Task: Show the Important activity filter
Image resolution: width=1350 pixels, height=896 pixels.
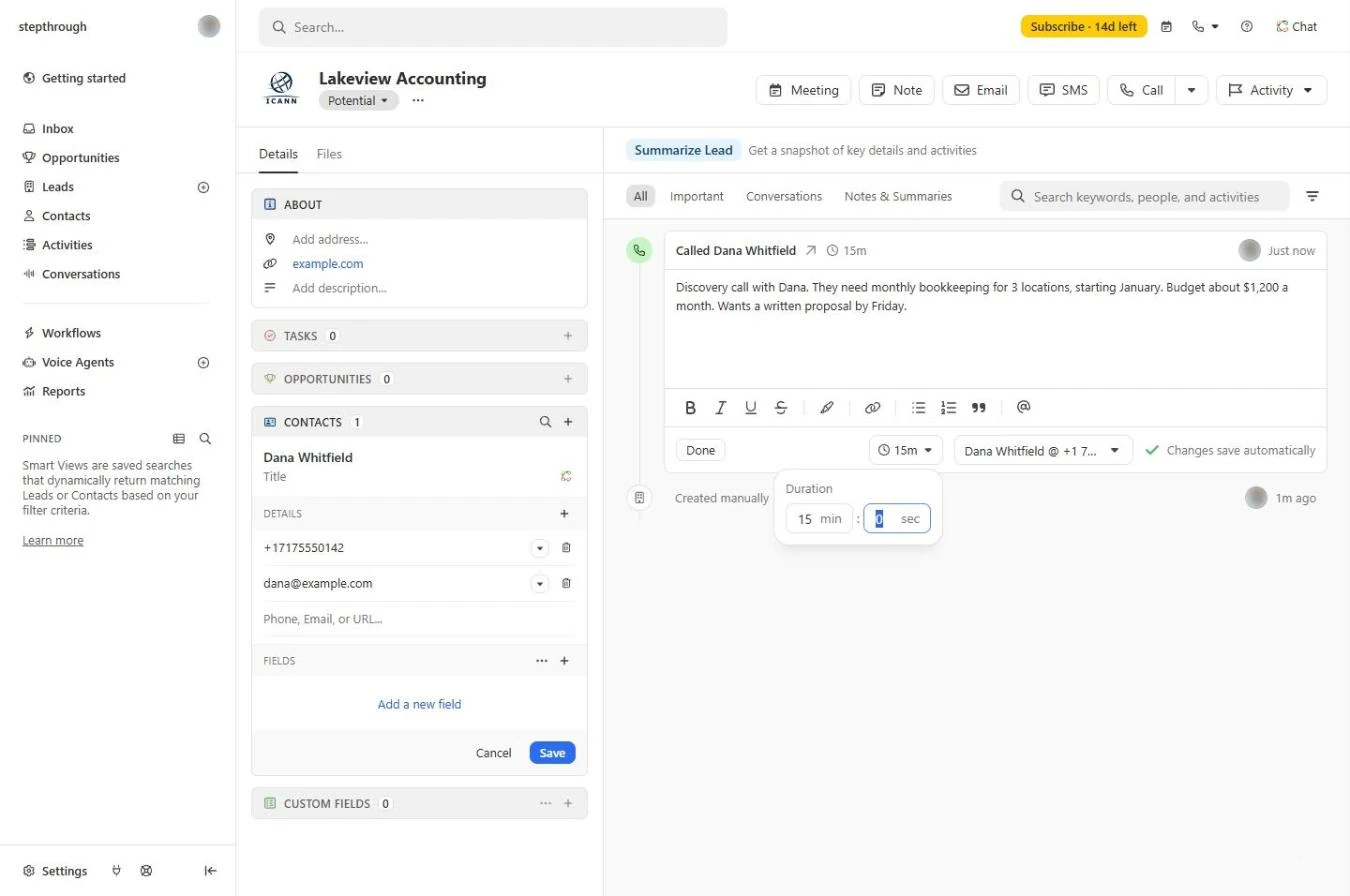Action: click(x=697, y=197)
